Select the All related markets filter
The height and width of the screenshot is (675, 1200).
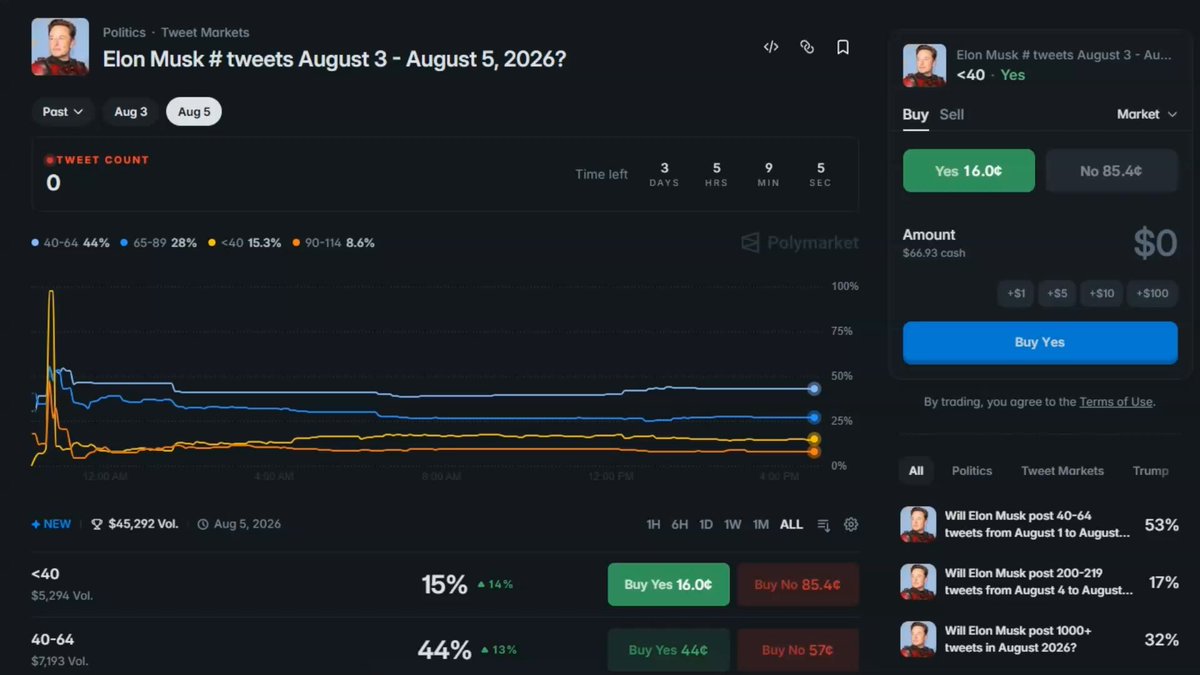tap(916, 471)
